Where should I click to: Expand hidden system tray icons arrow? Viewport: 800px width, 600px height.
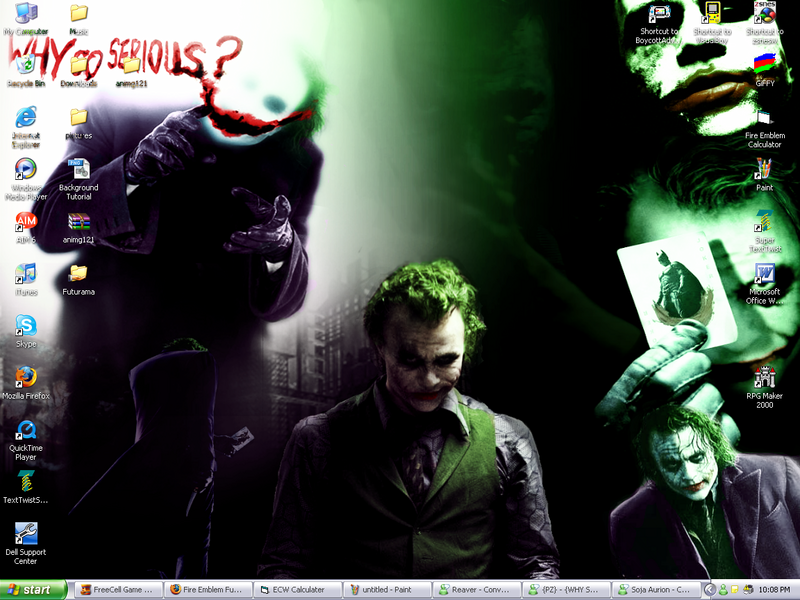pyautogui.click(x=709, y=590)
